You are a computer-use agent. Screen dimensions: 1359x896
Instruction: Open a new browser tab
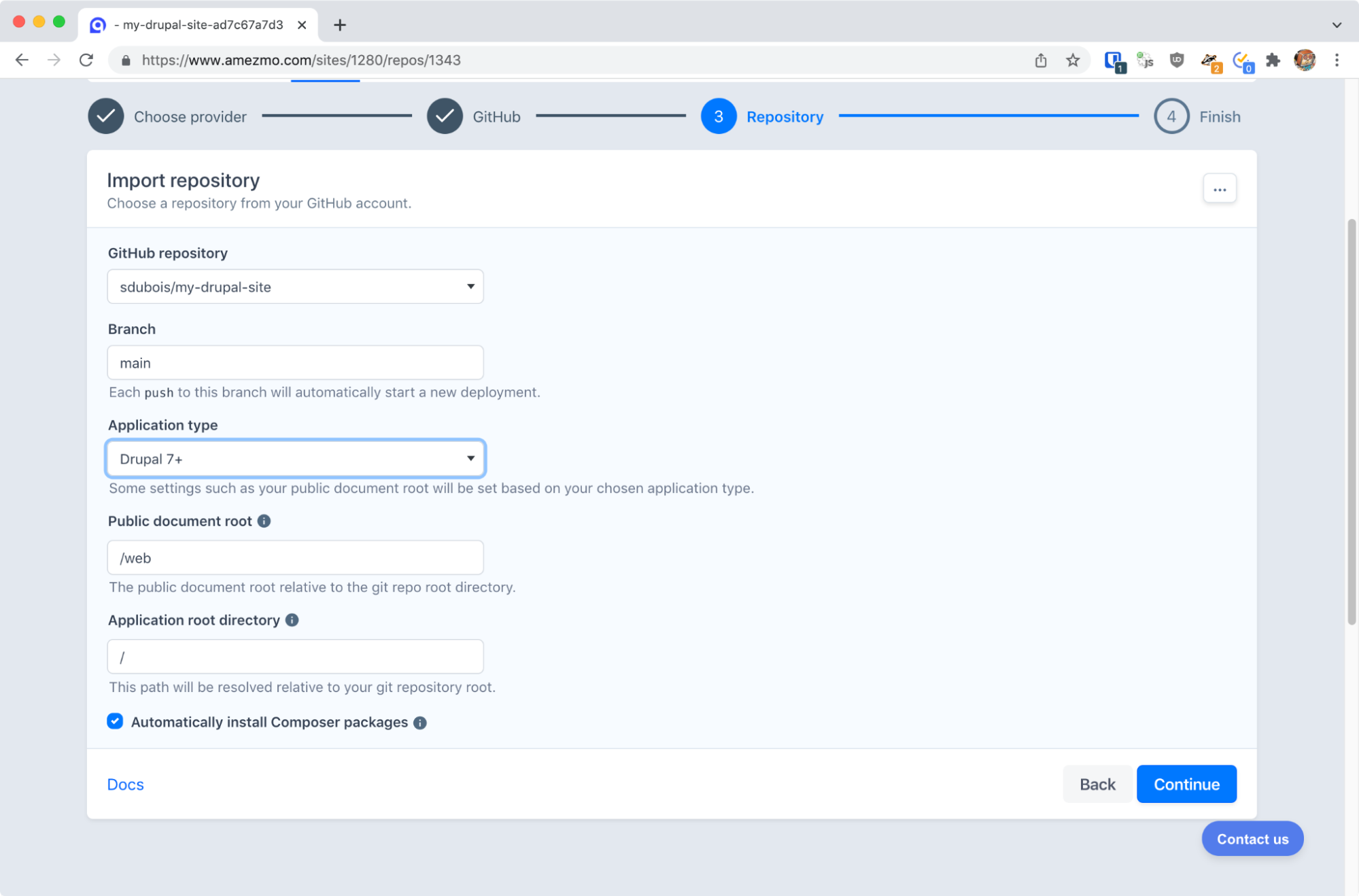click(x=340, y=25)
